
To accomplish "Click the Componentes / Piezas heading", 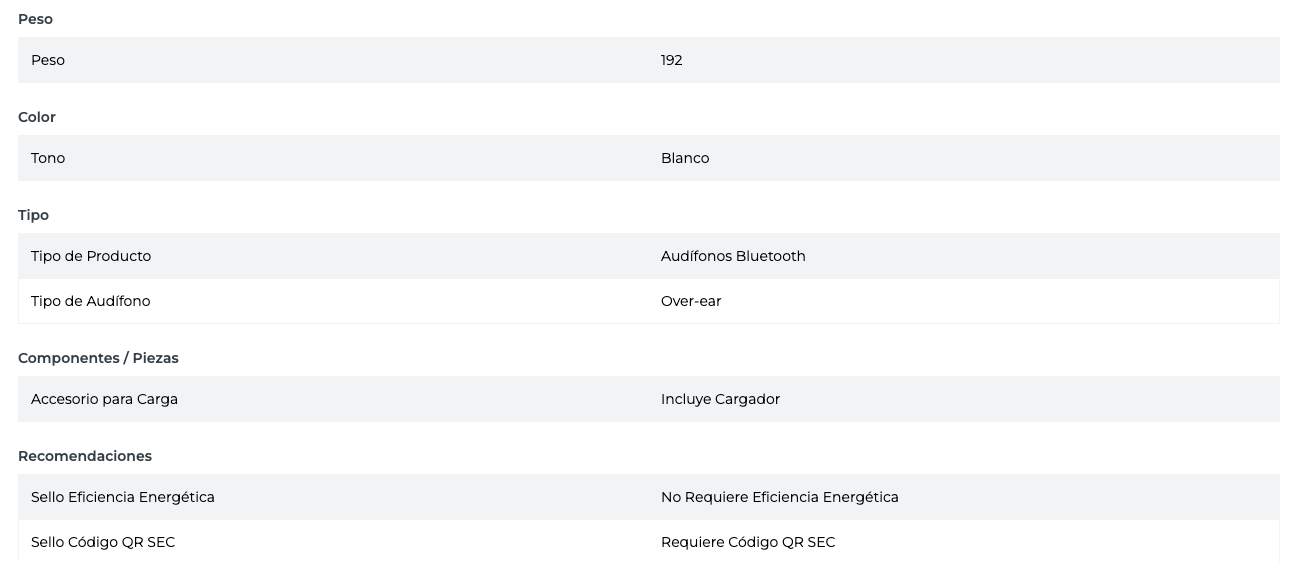I will 98,358.
